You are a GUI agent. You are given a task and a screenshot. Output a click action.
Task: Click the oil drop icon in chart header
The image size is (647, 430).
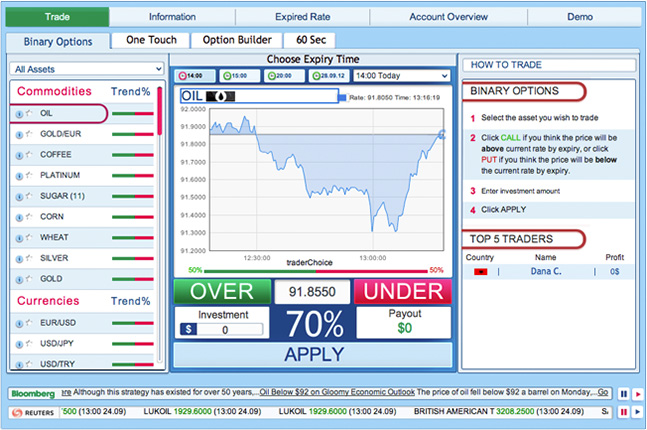(221, 97)
